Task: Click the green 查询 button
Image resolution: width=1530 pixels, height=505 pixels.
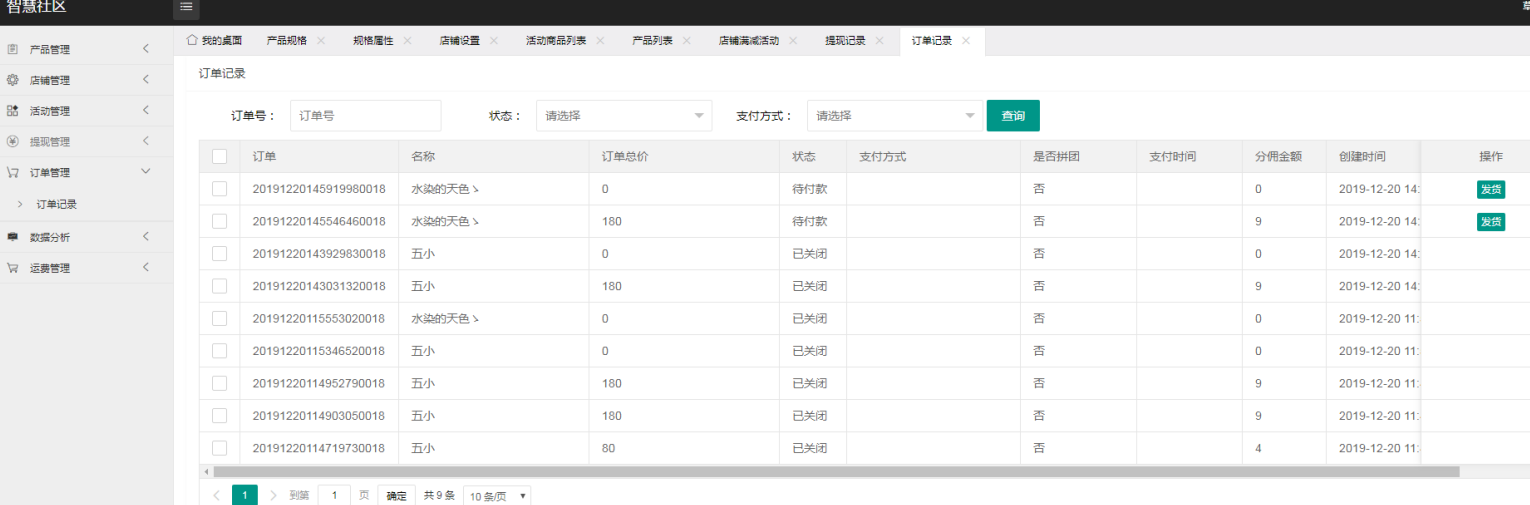Action: [x=1013, y=116]
